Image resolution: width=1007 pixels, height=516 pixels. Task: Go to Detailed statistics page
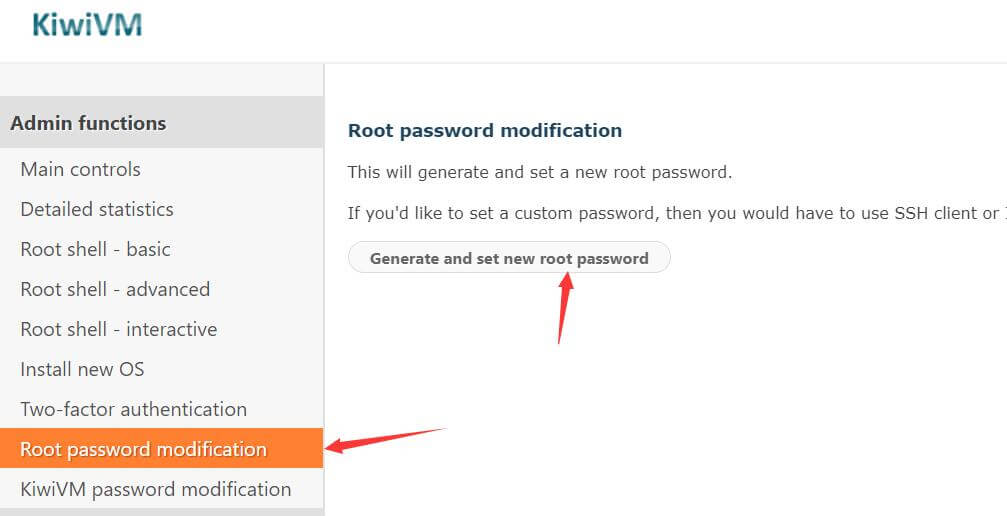coord(97,209)
